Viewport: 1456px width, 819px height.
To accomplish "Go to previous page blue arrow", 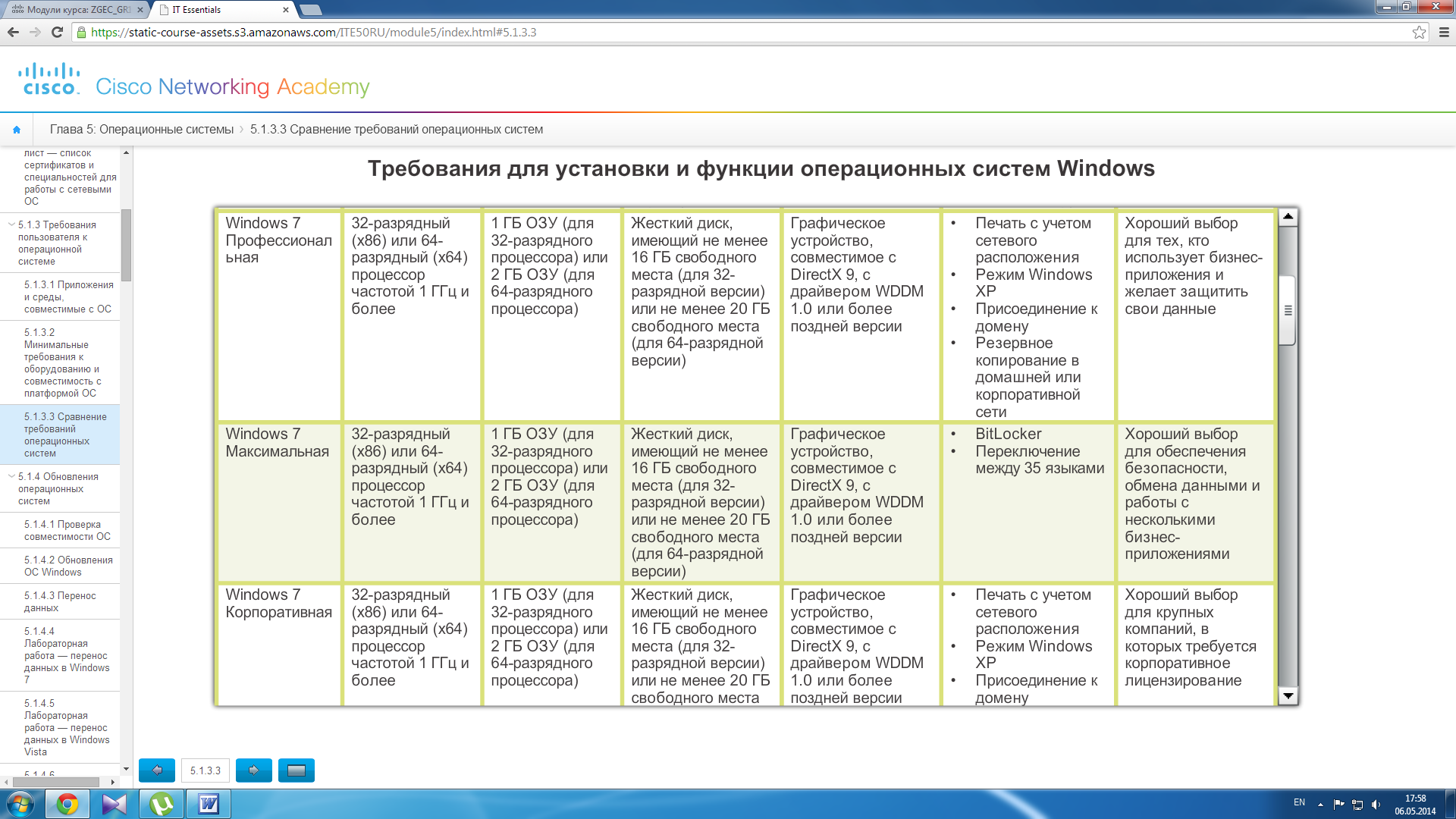I will click(157, 770).
